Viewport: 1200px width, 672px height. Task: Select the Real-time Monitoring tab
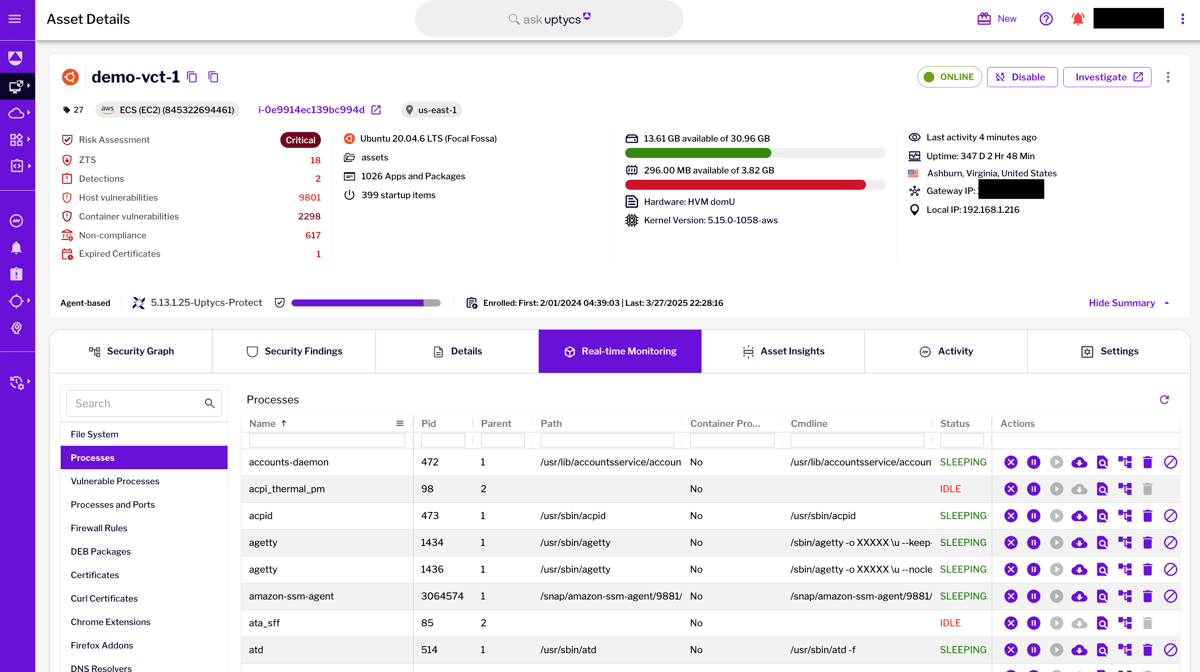pos(620,352)
